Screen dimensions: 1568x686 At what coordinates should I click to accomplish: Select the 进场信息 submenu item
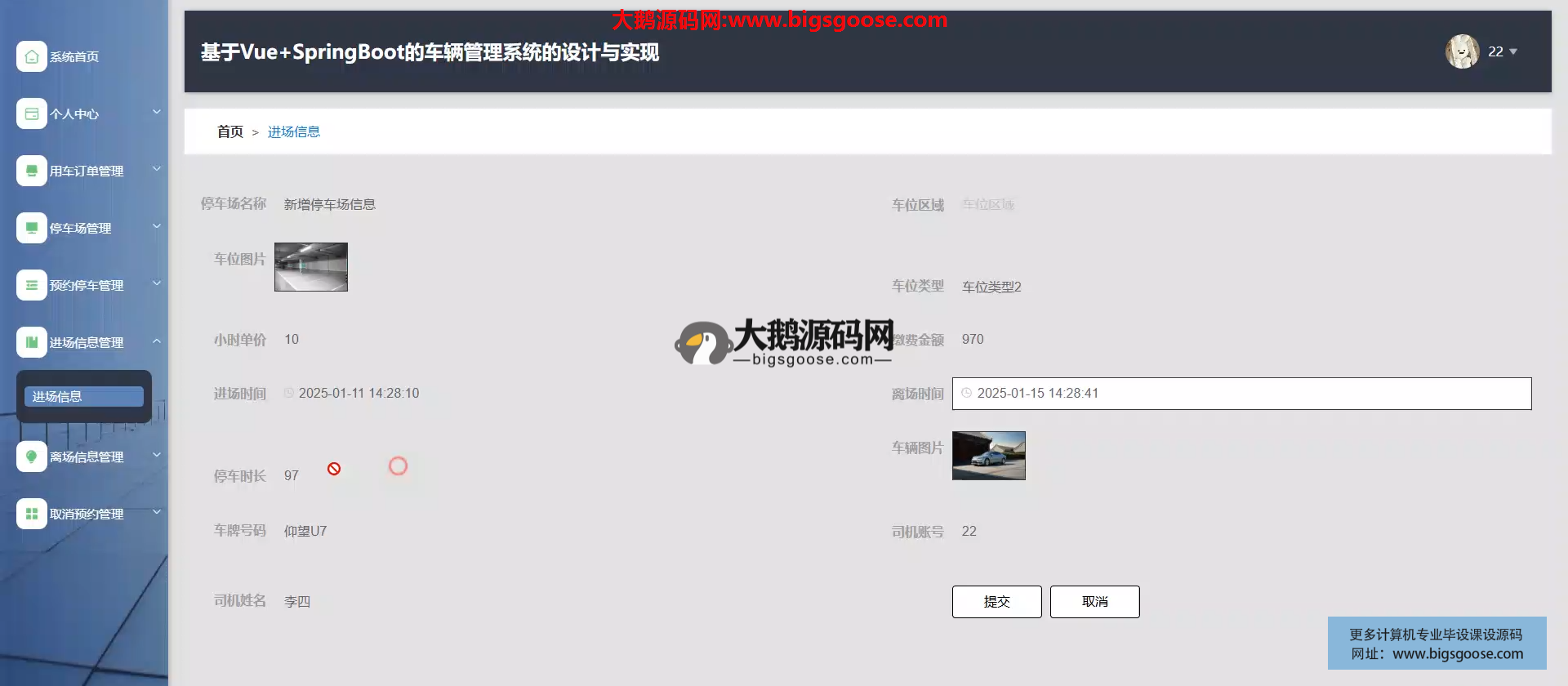[x=83, y=397]
